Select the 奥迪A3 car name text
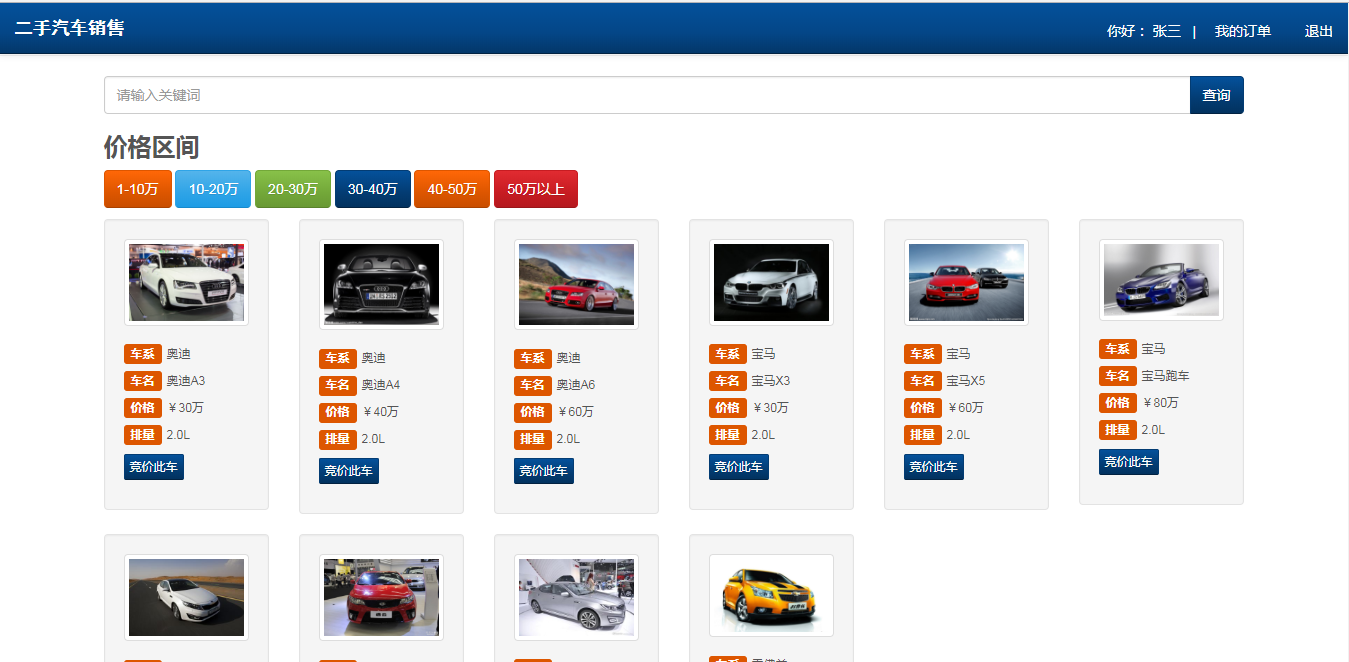This screenshot has width=1349, height=662. pos(186,381)
